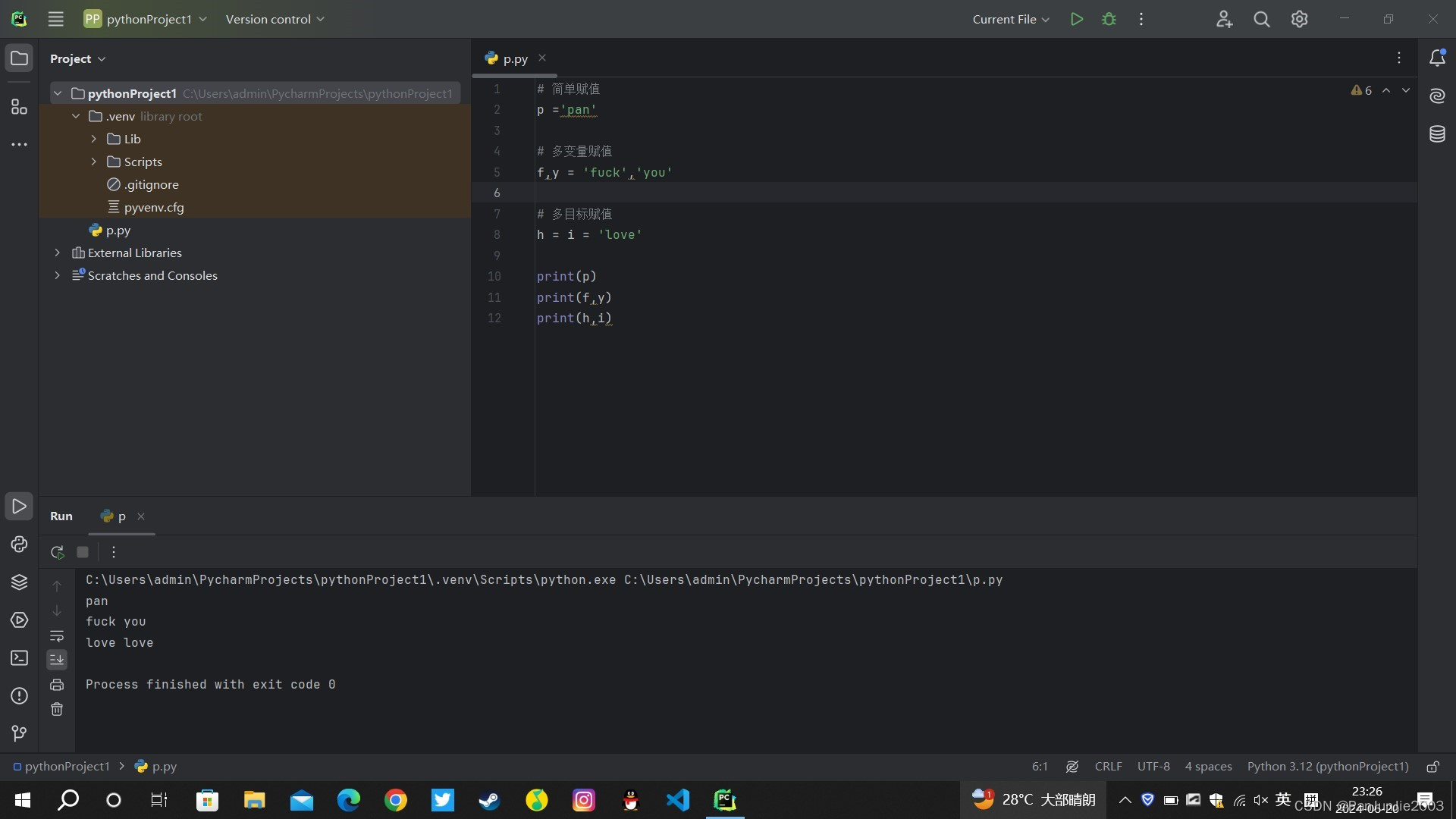Image resolution: width=1456 pixels, height=819 pixels.
Task: Open the Version control menu
Action: (x=275, y=19)
